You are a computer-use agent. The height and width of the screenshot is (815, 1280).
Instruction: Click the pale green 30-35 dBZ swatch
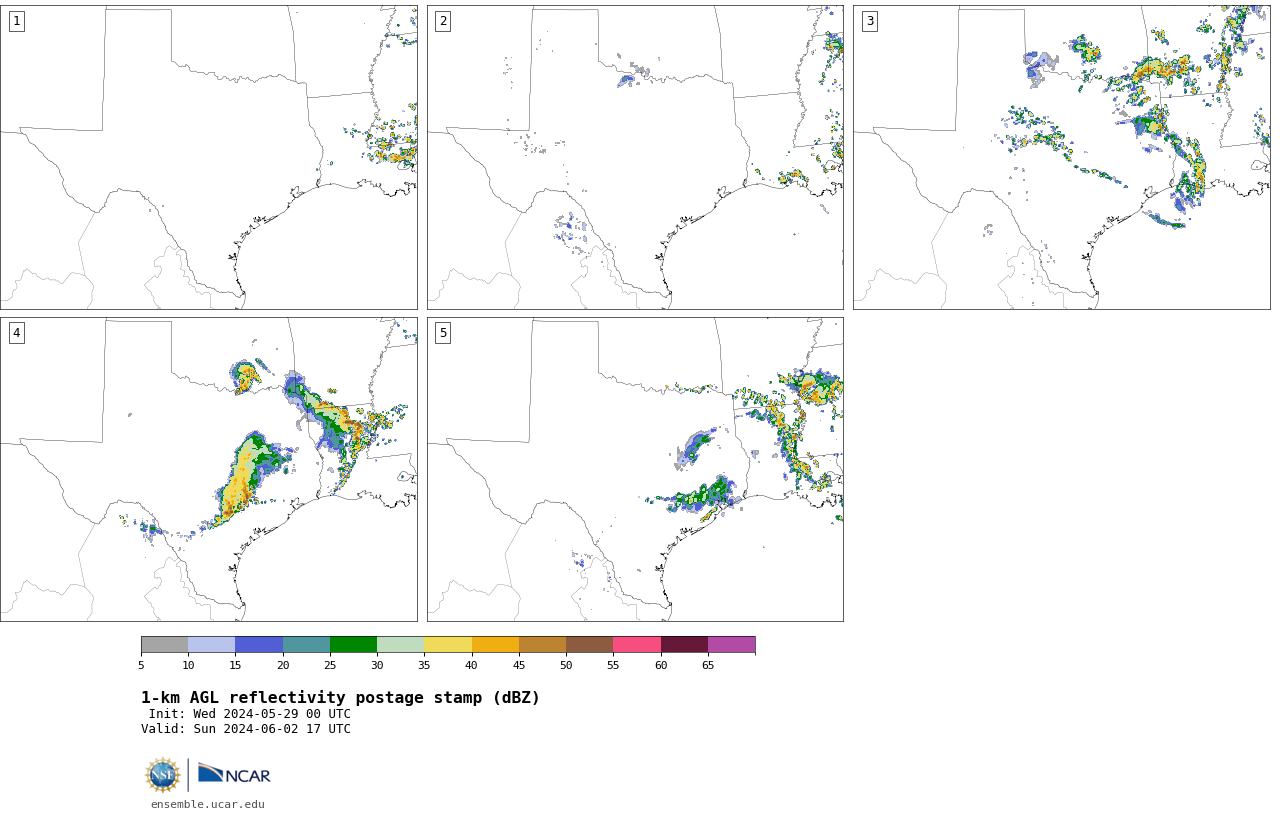[400, 644]
